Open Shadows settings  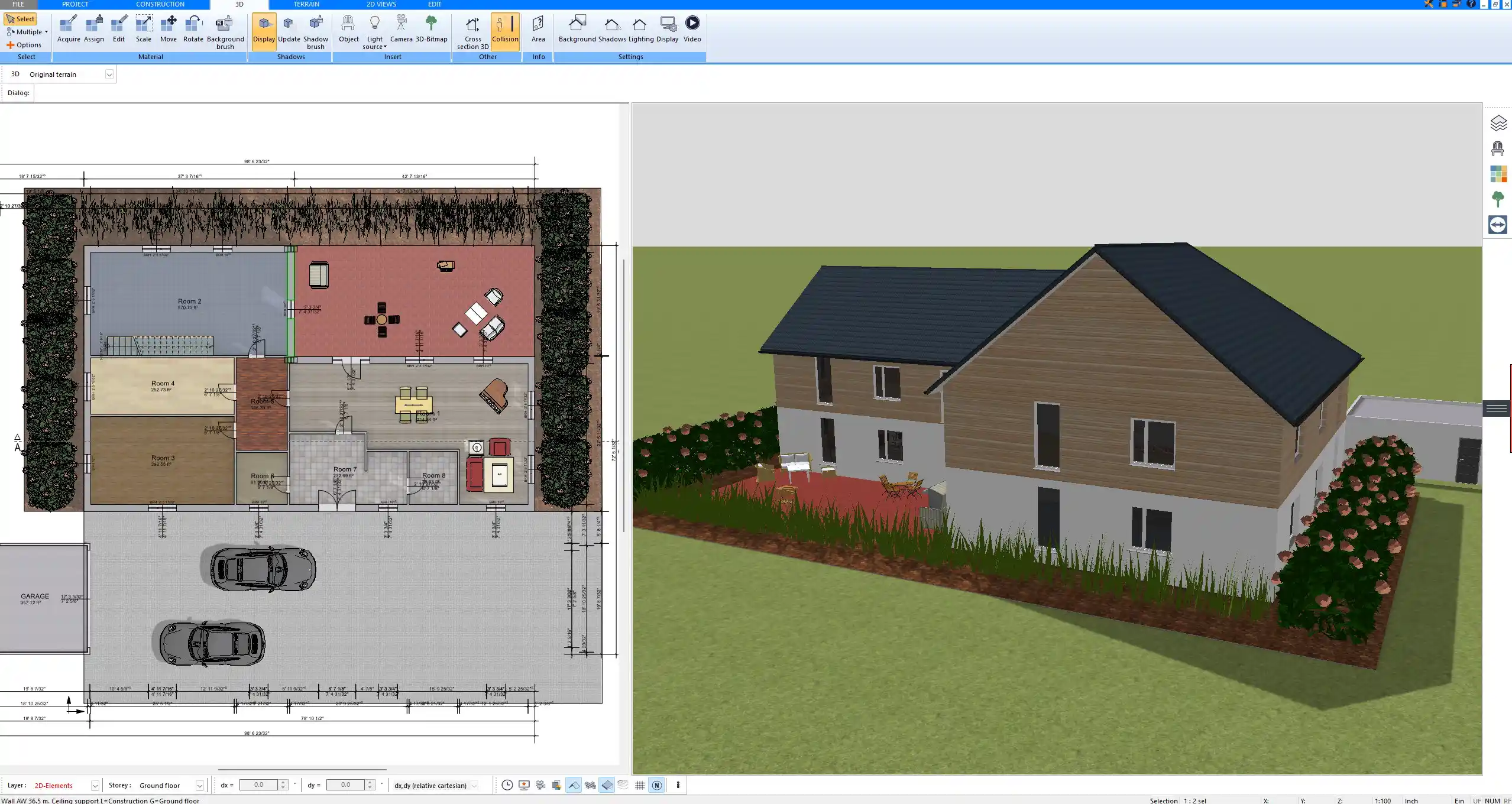click(x=612, y=29)
